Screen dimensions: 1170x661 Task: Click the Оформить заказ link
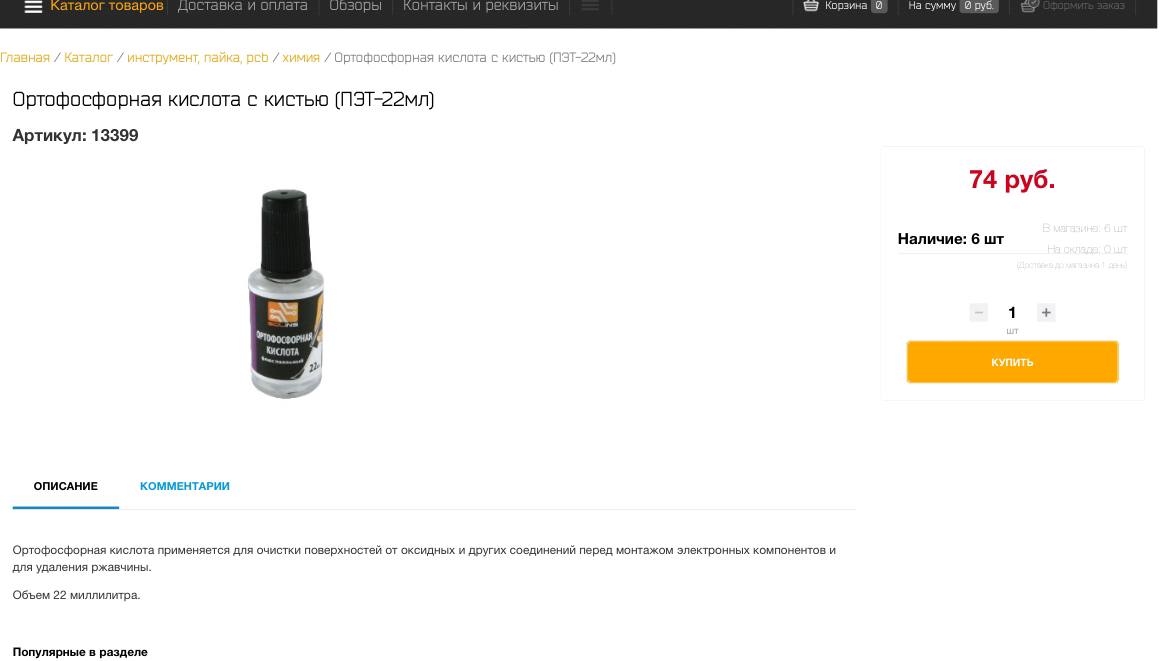tap(1083, 6)
